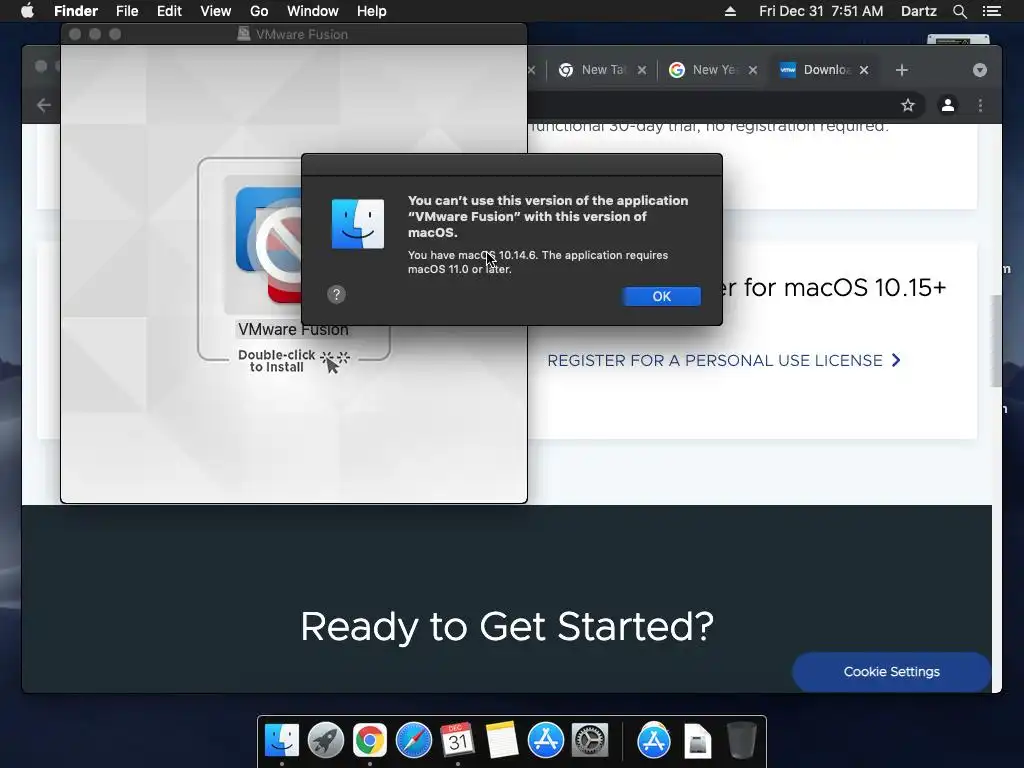The height and width of the screenshot is (768, 1024).
Task: Open the Applications folder stack in Dock
Action: tap(654, 740)
